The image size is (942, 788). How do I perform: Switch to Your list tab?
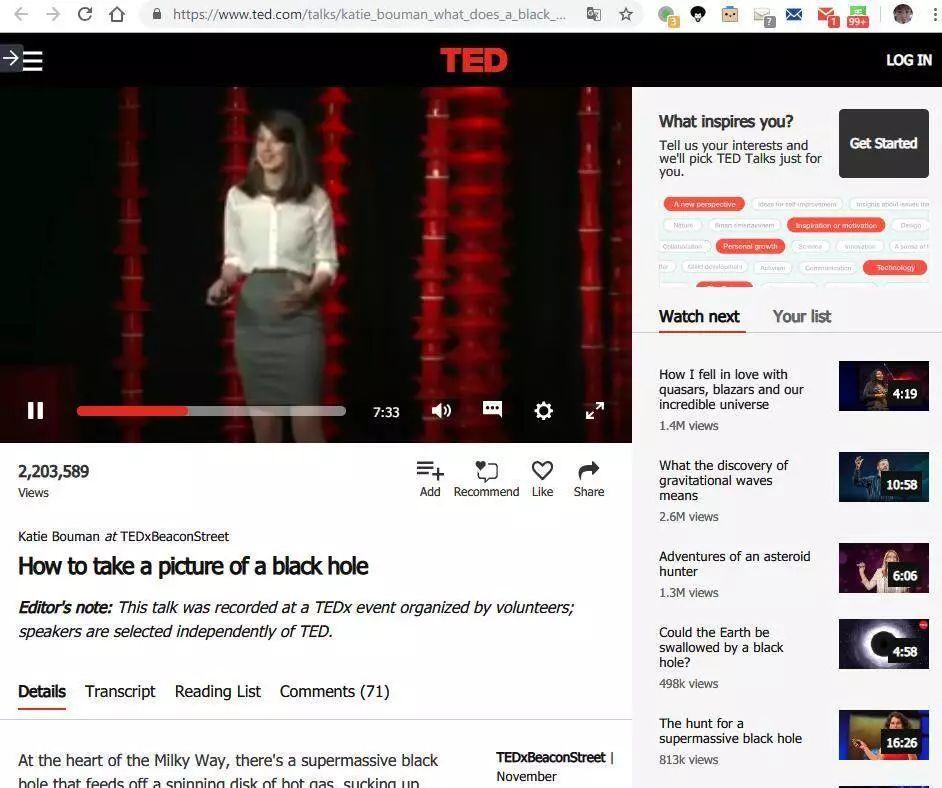tap(801, 317)
